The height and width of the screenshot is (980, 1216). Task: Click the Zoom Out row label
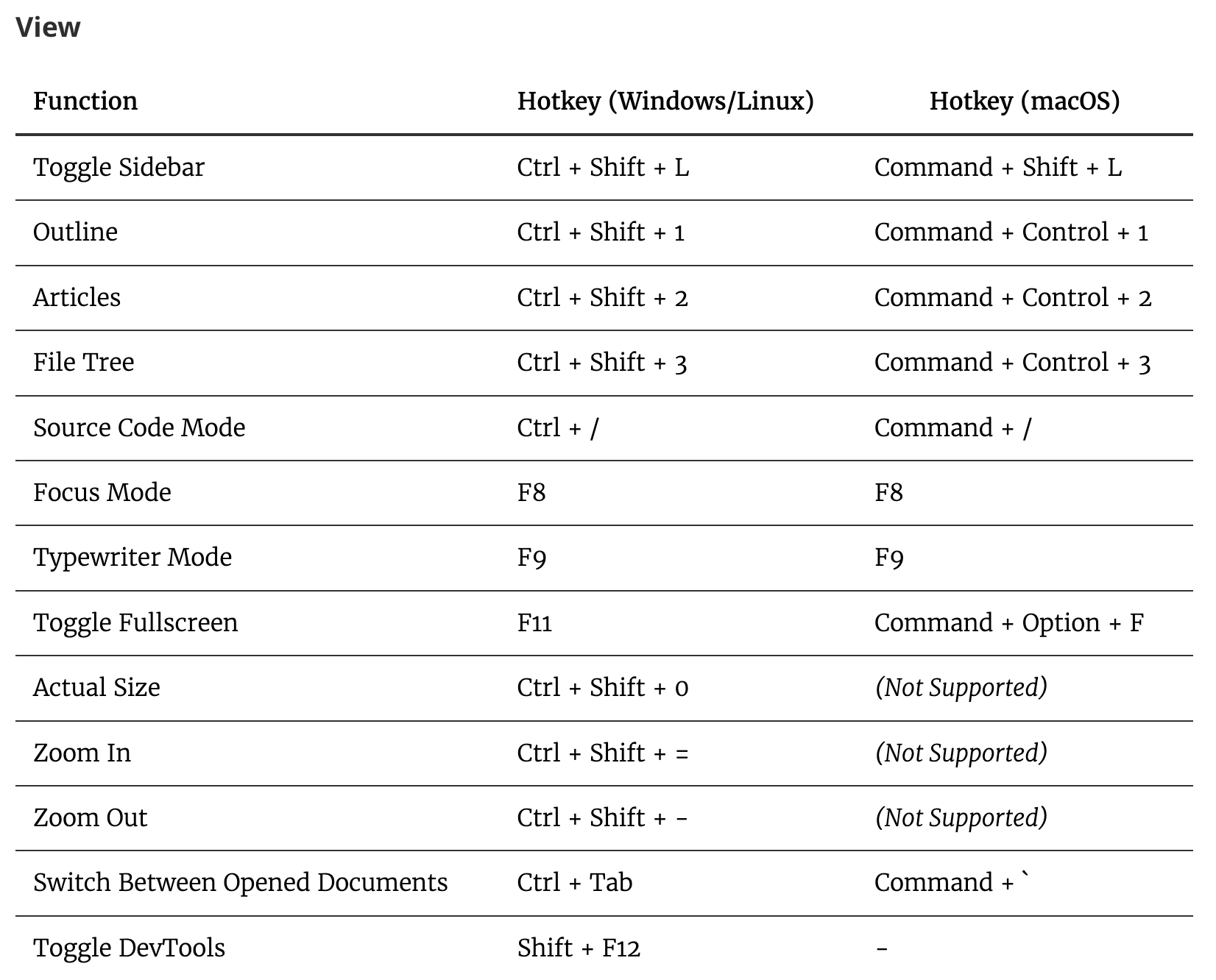90,817
